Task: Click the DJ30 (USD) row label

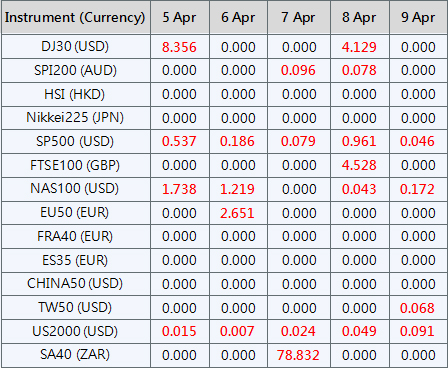Action: (75, 47)
